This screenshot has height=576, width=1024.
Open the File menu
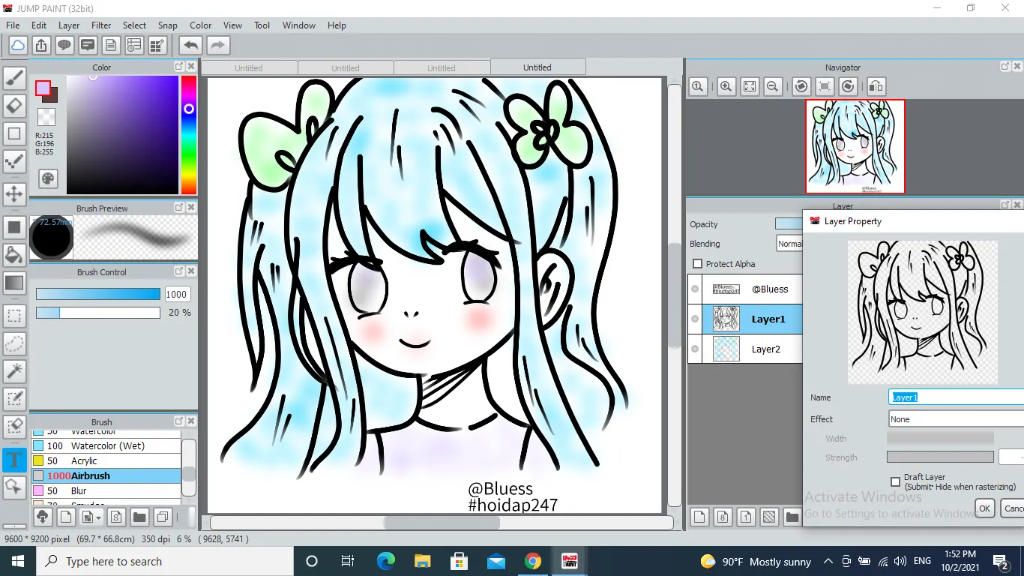click(x=13, y=25)
